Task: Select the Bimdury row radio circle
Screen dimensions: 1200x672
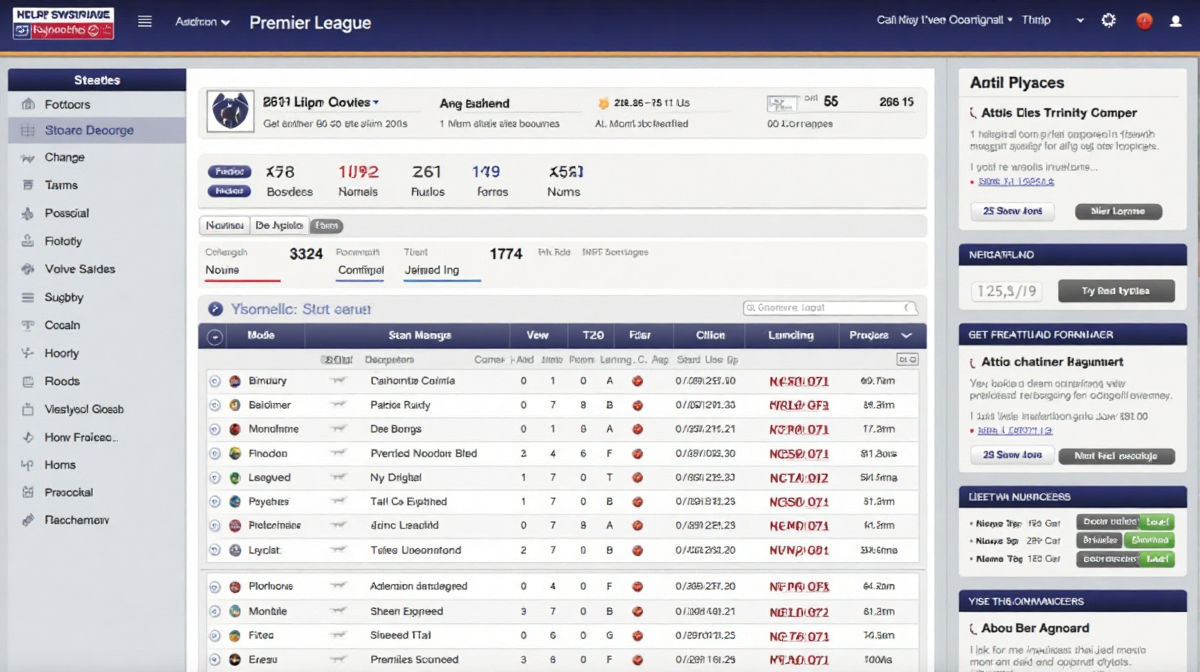Action: point(214,381)
